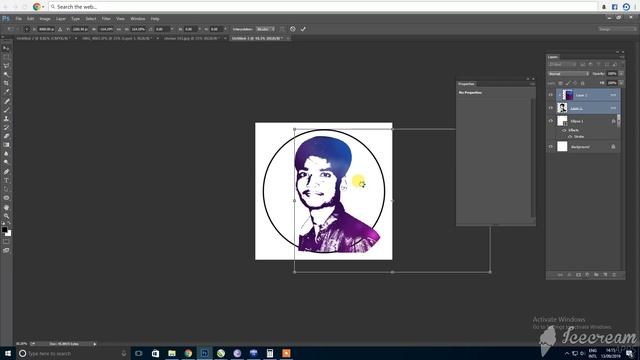Hide the portrait Layer 1
Image resolution: width=640 pixels, height=360 pixels.
tap(550, 108)
